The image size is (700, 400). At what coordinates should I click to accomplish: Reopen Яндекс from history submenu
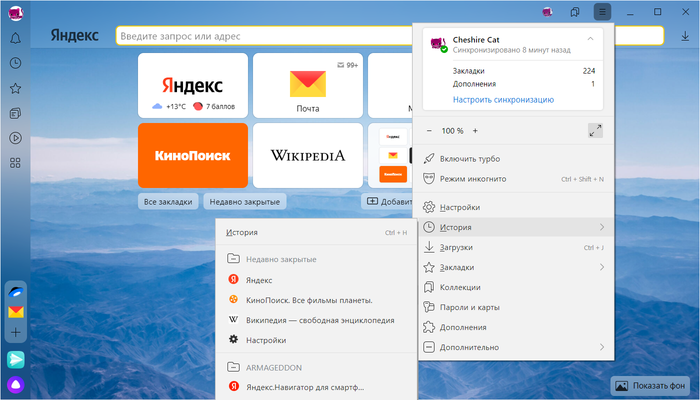click(317, 280)
